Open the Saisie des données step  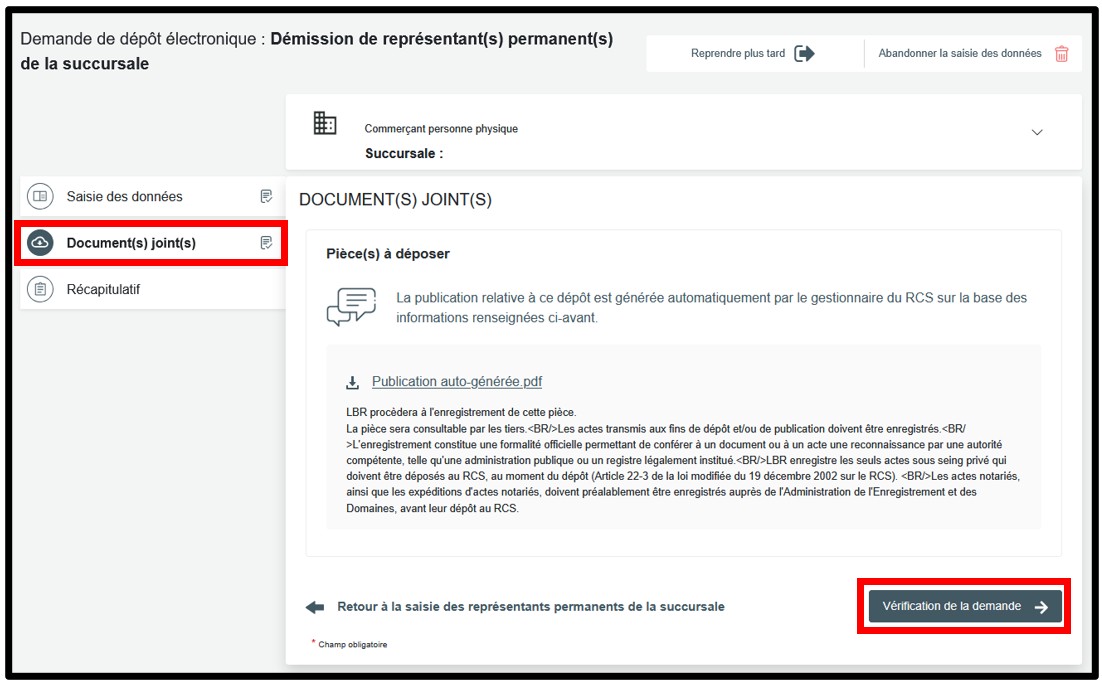click(124, 197)
